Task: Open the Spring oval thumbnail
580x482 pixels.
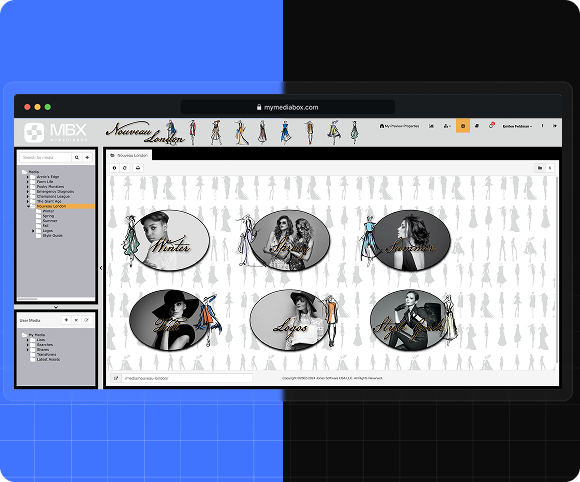Action: [290, 240]
